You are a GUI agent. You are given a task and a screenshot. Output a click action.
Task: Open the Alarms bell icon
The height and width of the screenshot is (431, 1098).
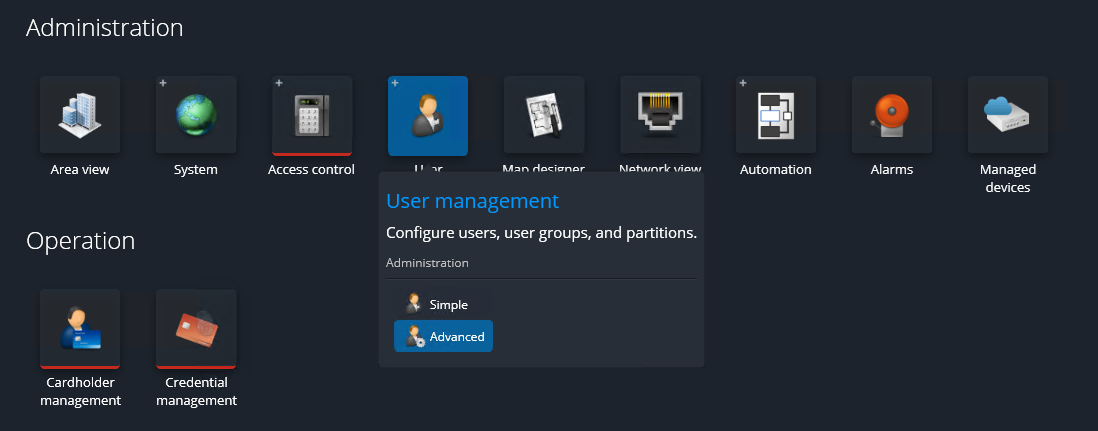pyautogui.click(x=892, y=115)
